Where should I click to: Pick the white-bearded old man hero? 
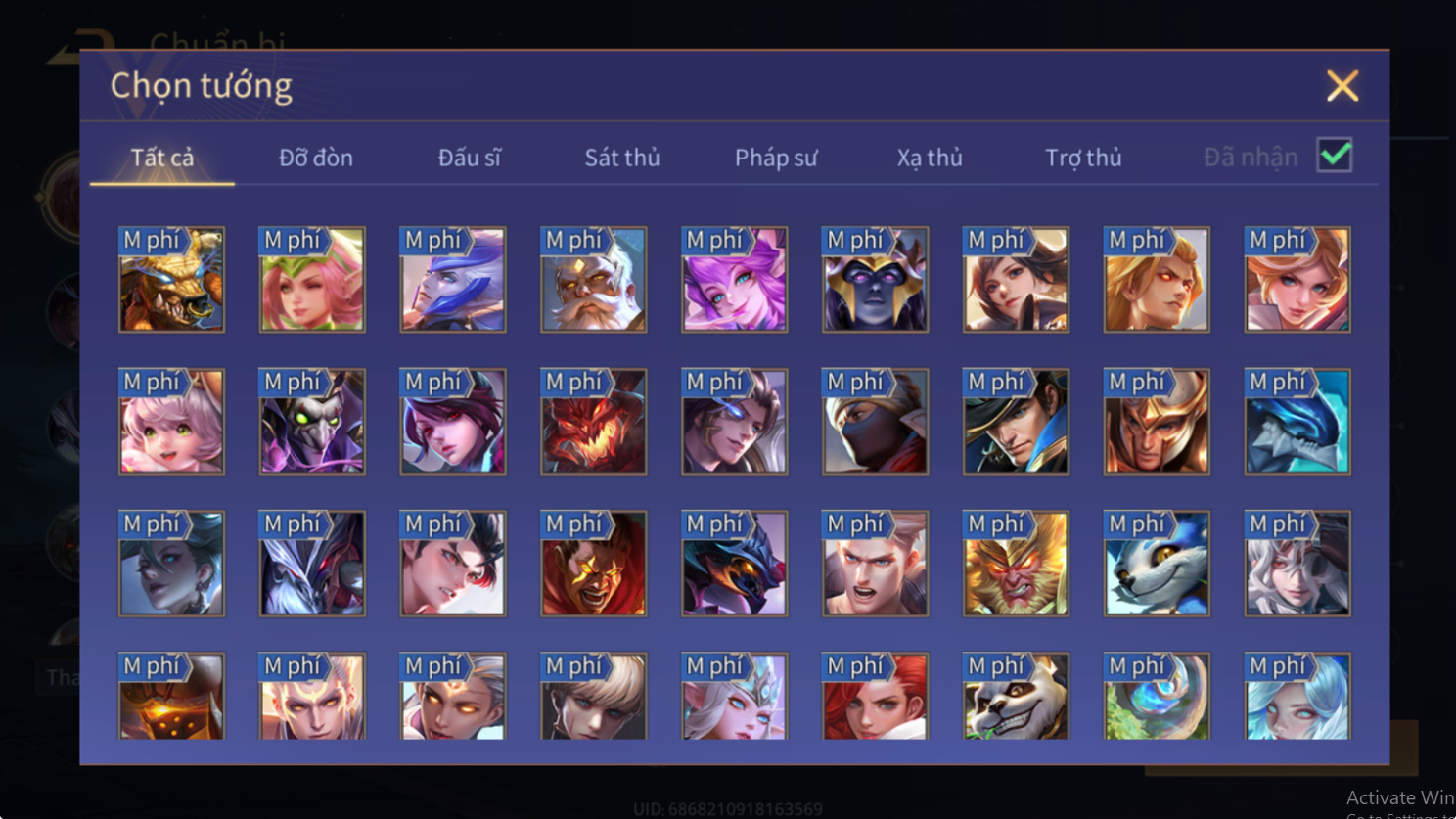tap(594, 280)
